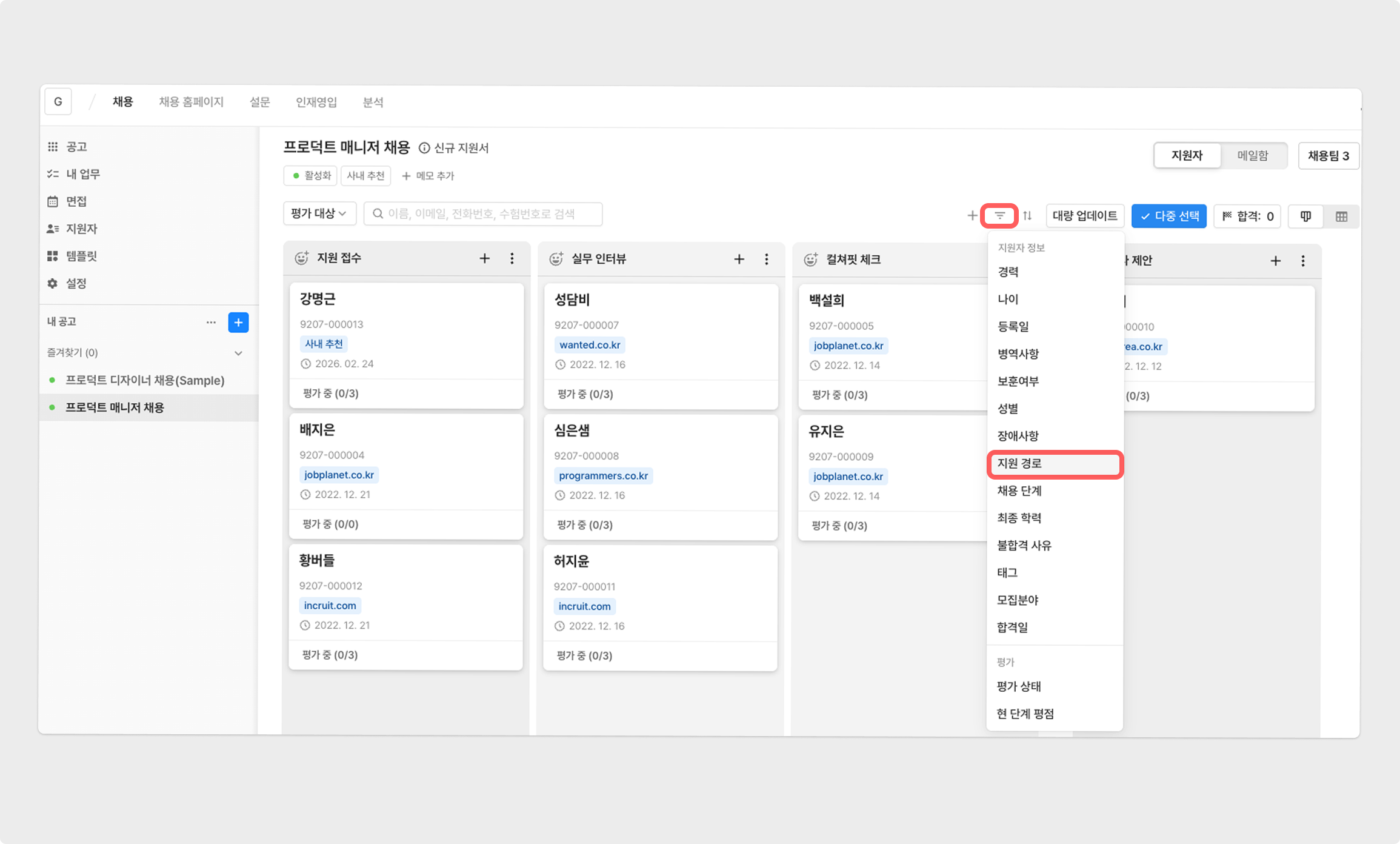Click blue plus button next to 내 공고

click(x=238, y=322)
